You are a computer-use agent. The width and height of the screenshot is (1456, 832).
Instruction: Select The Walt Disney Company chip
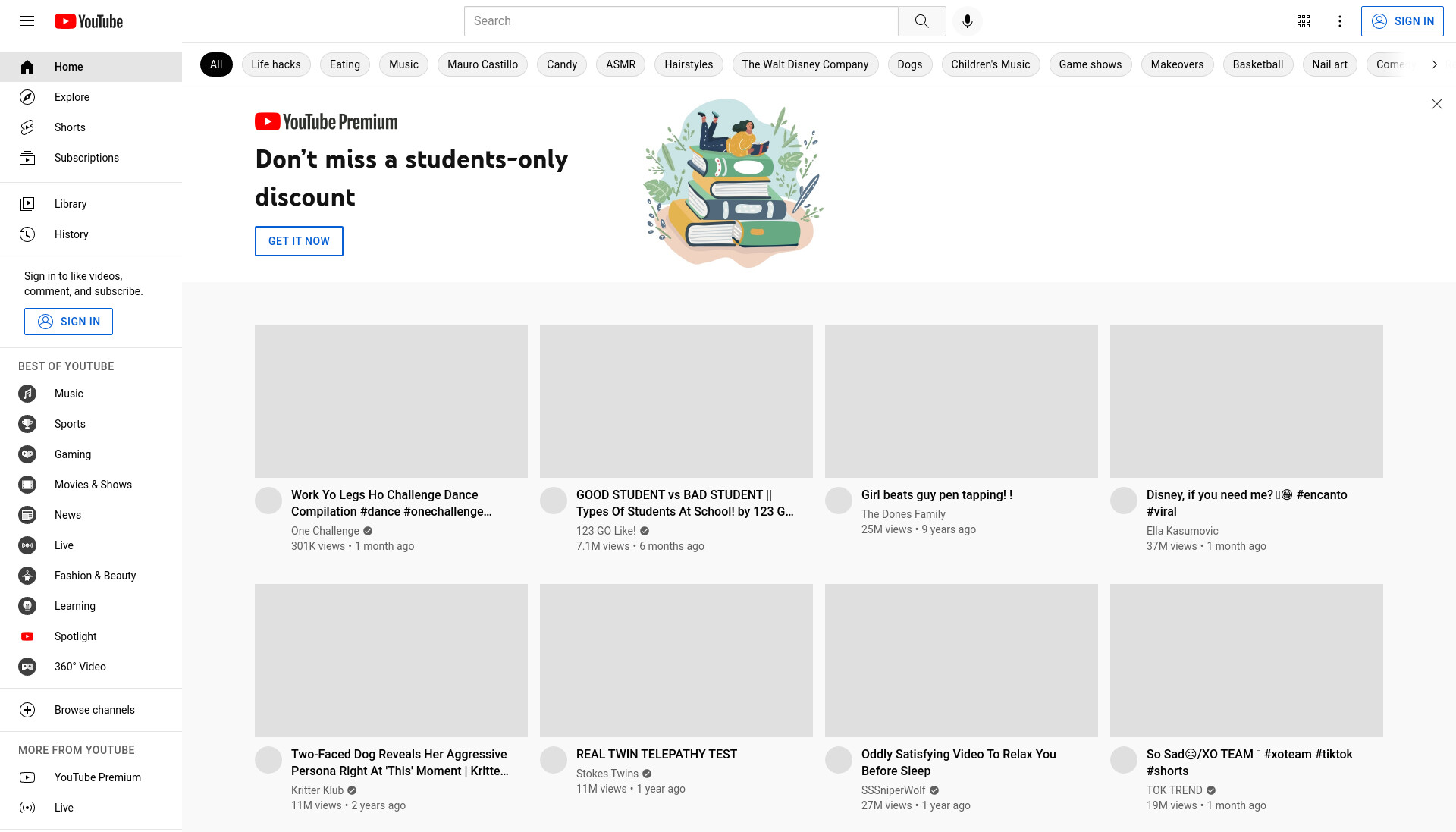point(805,64)
